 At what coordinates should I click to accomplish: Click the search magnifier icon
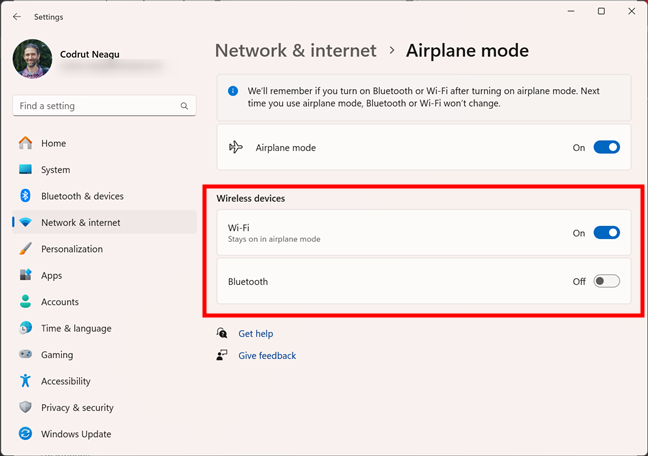[x=184, y=106]
